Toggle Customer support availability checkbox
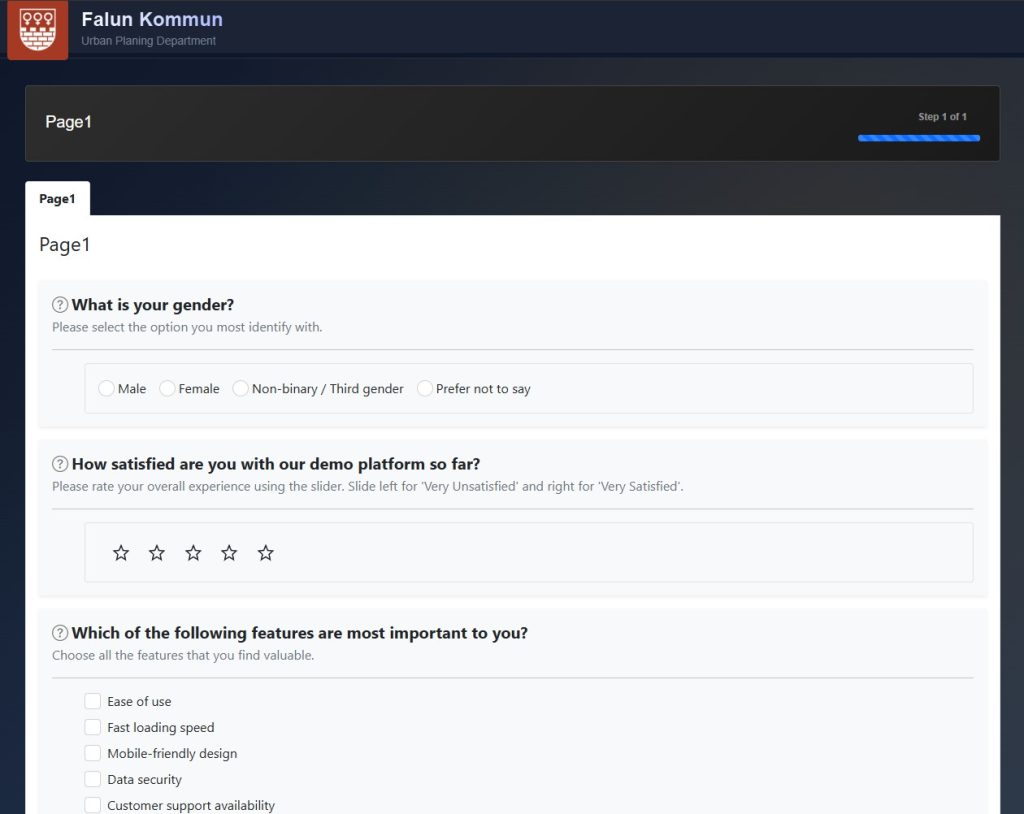 93,805
